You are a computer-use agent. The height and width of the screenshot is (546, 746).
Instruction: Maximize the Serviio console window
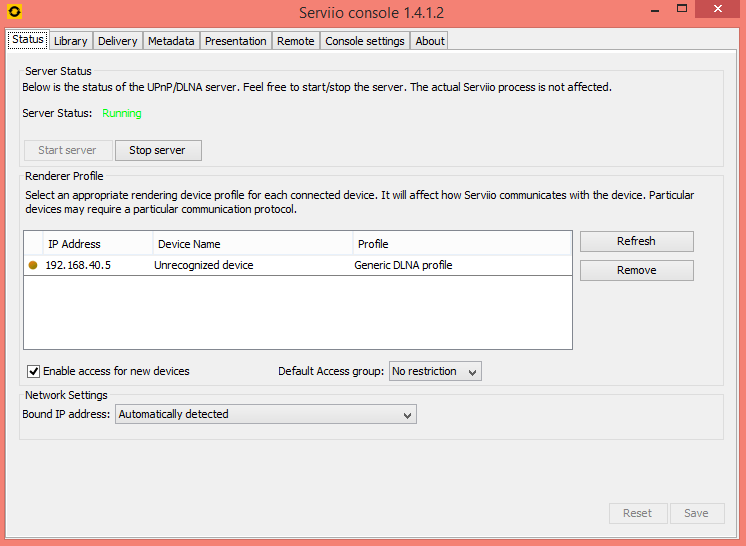[x=682, y=9]
